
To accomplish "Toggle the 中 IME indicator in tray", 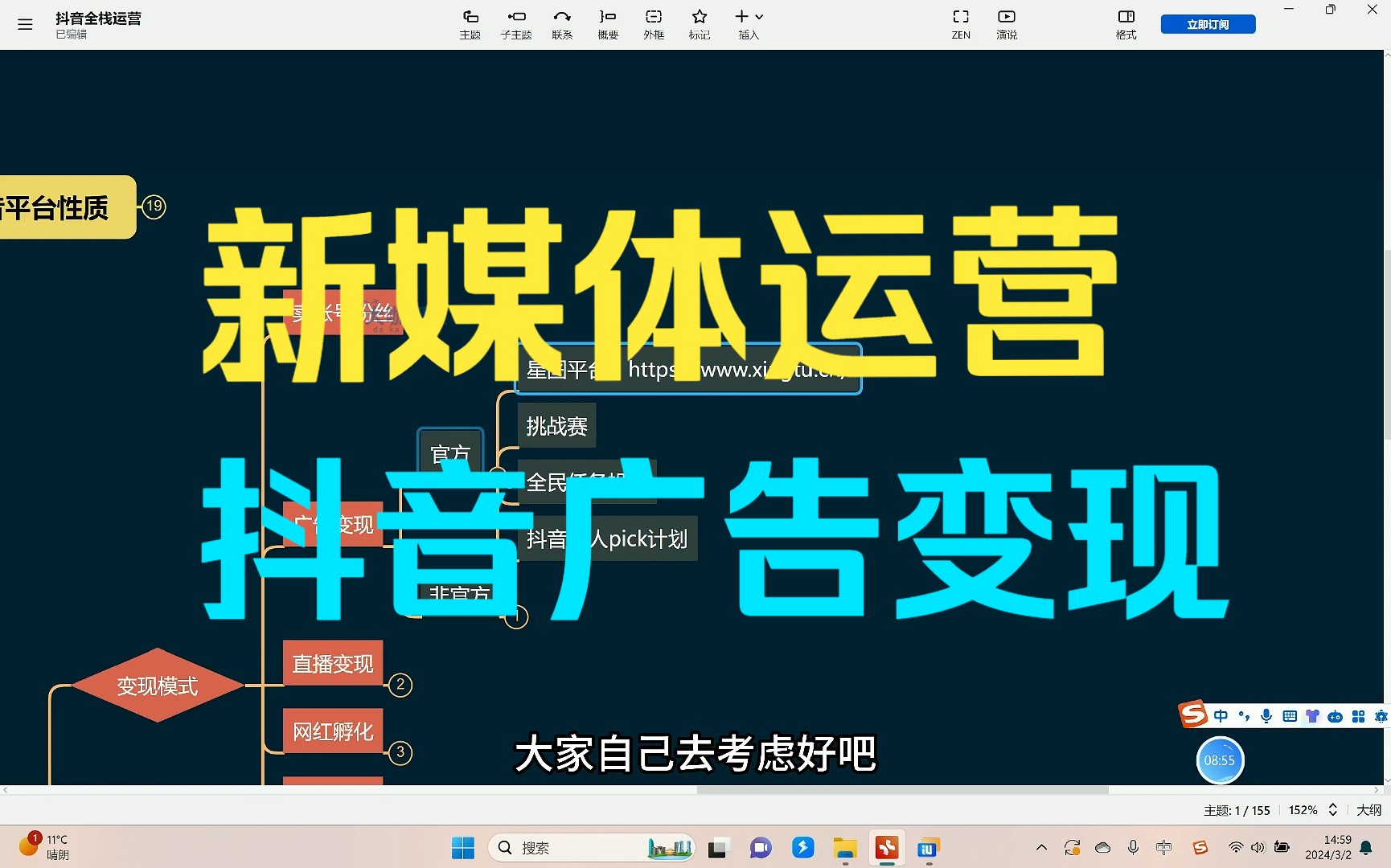I will point(1163,847).
